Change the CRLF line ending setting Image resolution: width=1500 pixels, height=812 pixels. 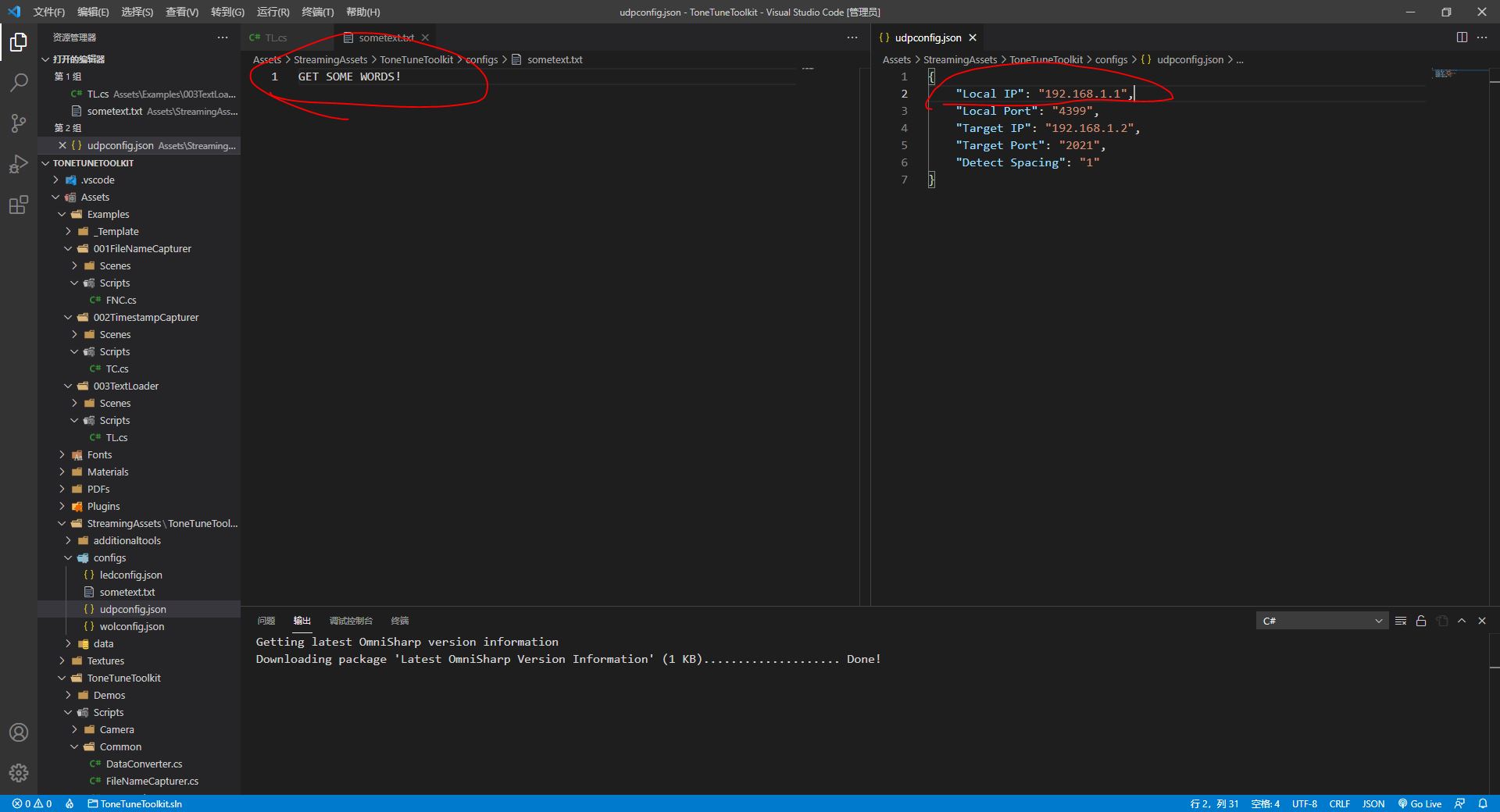1340,803
